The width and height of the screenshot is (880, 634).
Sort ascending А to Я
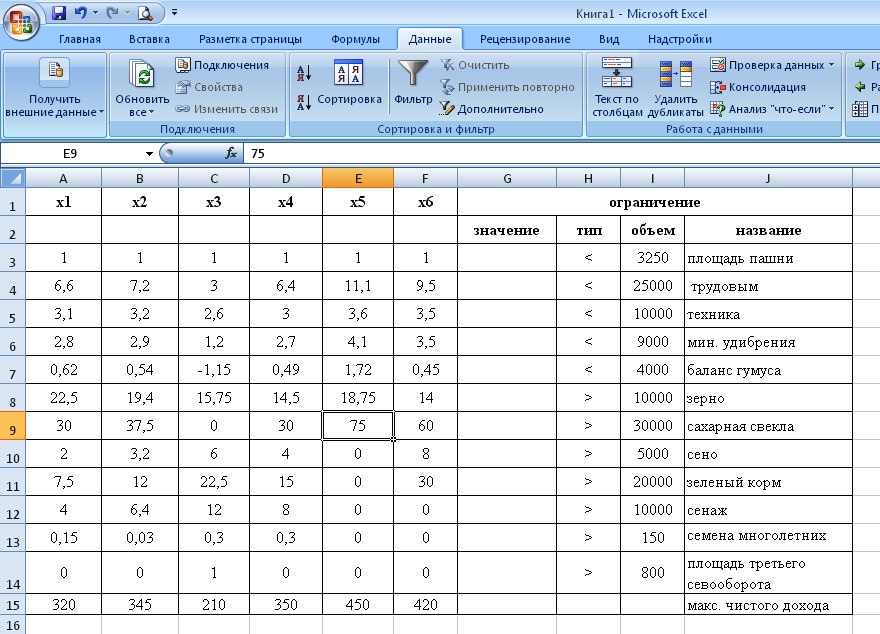[304, 73]
